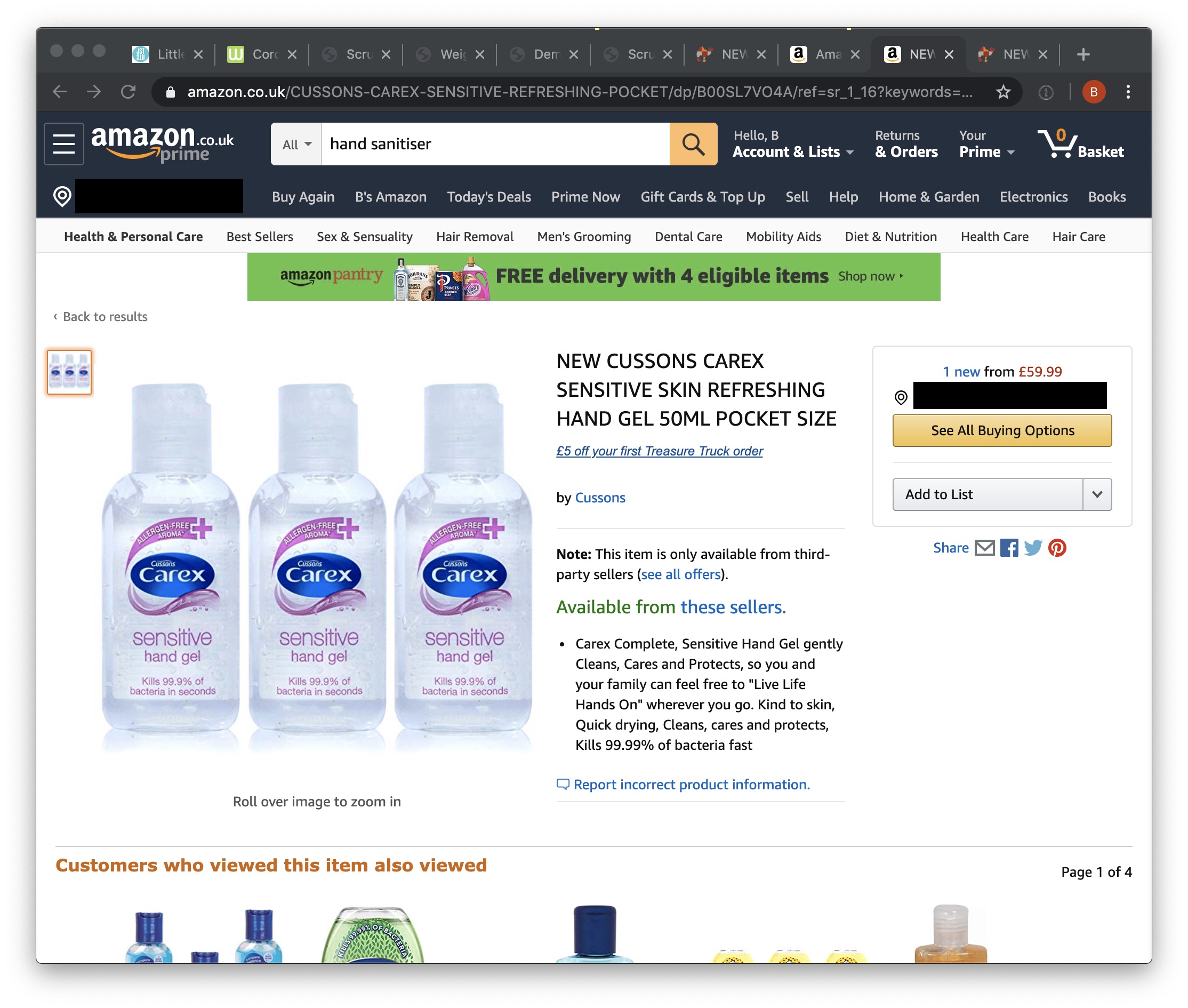
Task: Open Mobility Aids category
Action: 783,237
